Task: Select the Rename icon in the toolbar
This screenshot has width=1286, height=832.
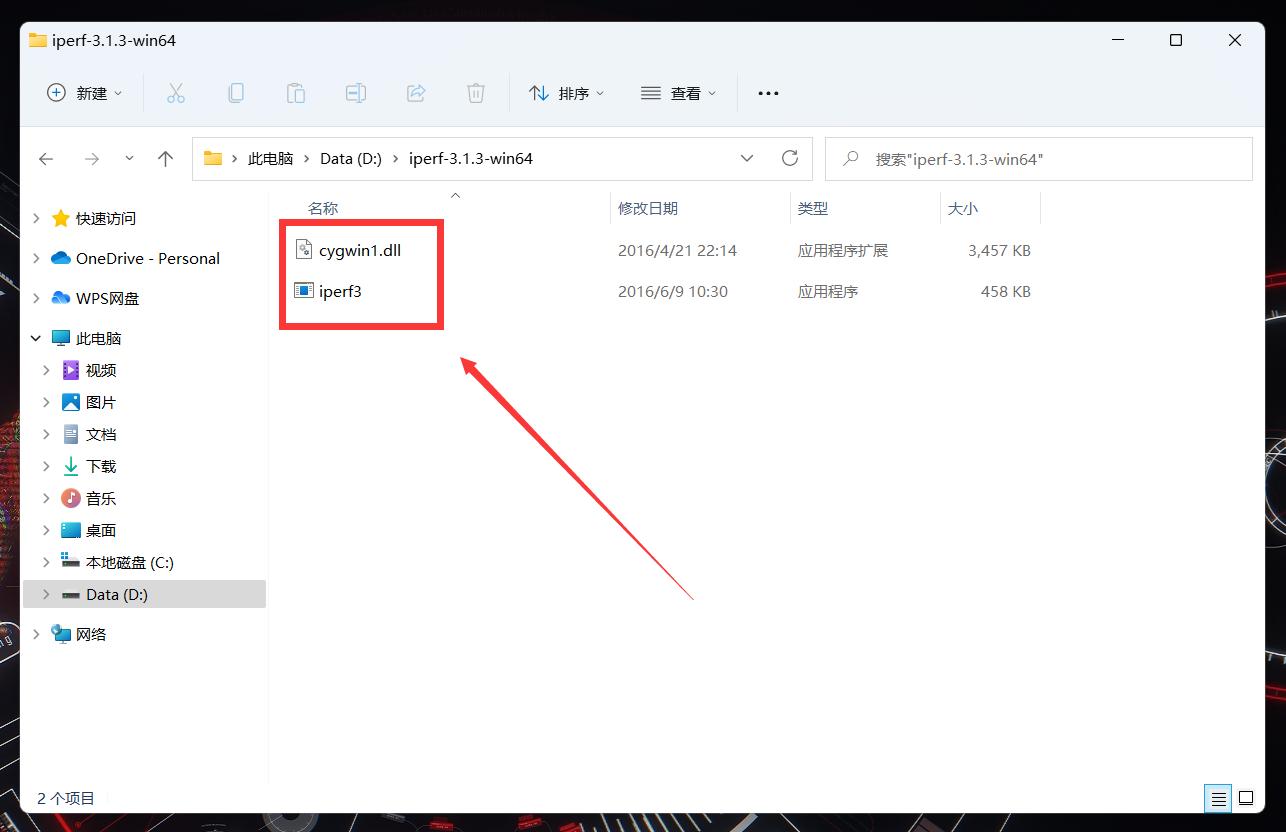Action: (x=356, y=93)
